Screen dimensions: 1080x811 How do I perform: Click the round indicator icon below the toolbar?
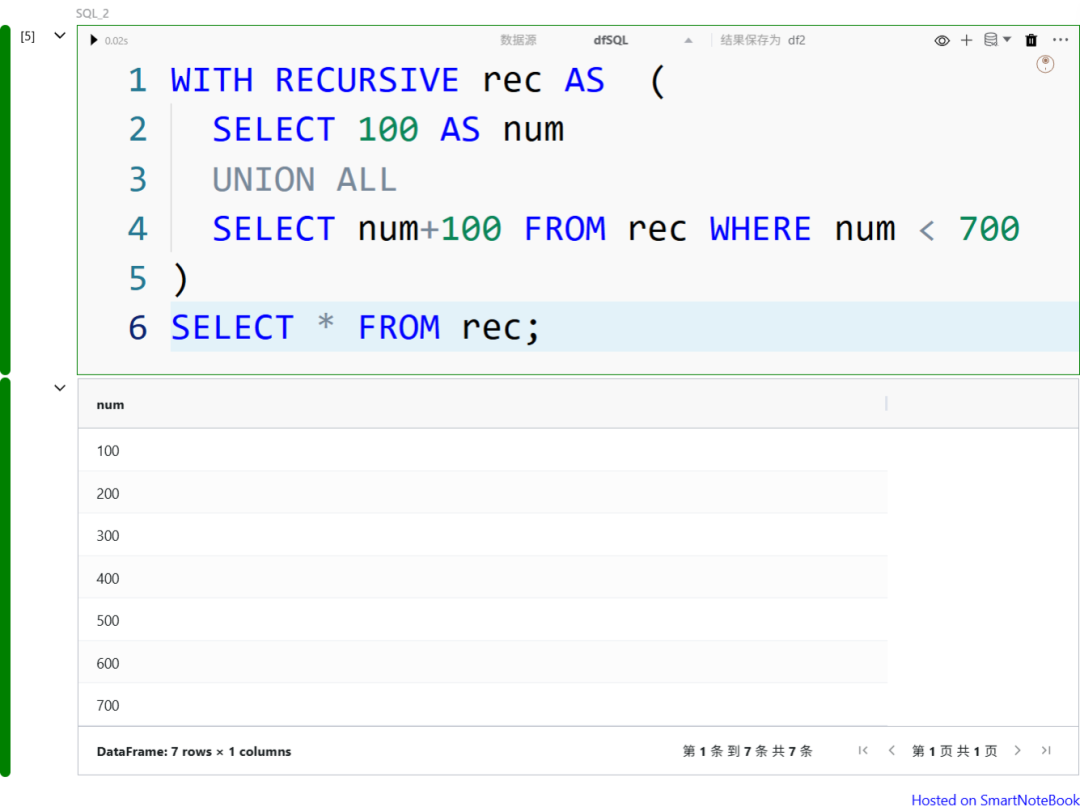click(1045, 64)
